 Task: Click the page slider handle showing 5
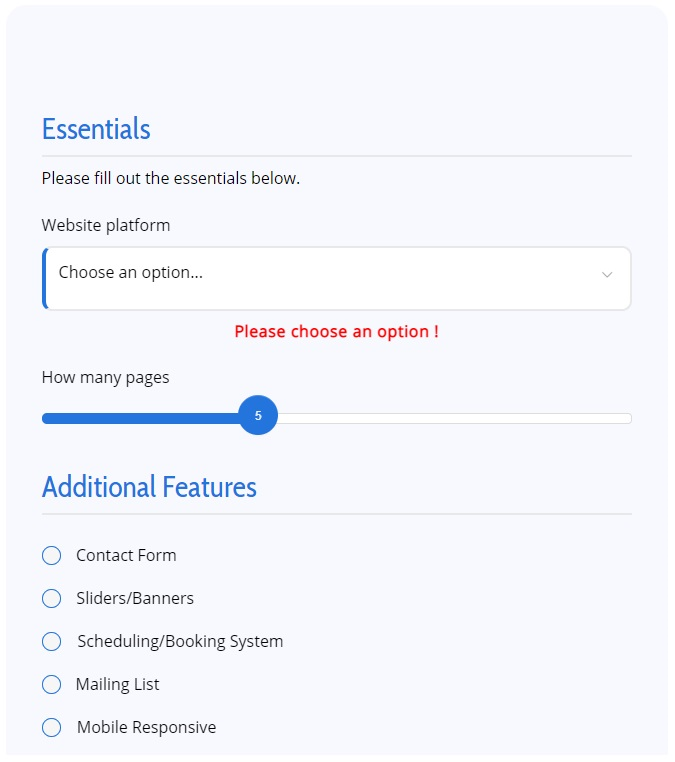(258, 416)
